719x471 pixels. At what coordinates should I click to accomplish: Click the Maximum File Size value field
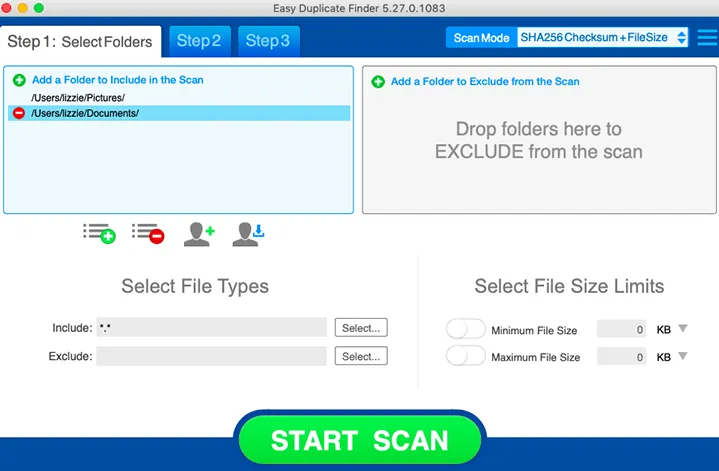click(x=621, y=357)
